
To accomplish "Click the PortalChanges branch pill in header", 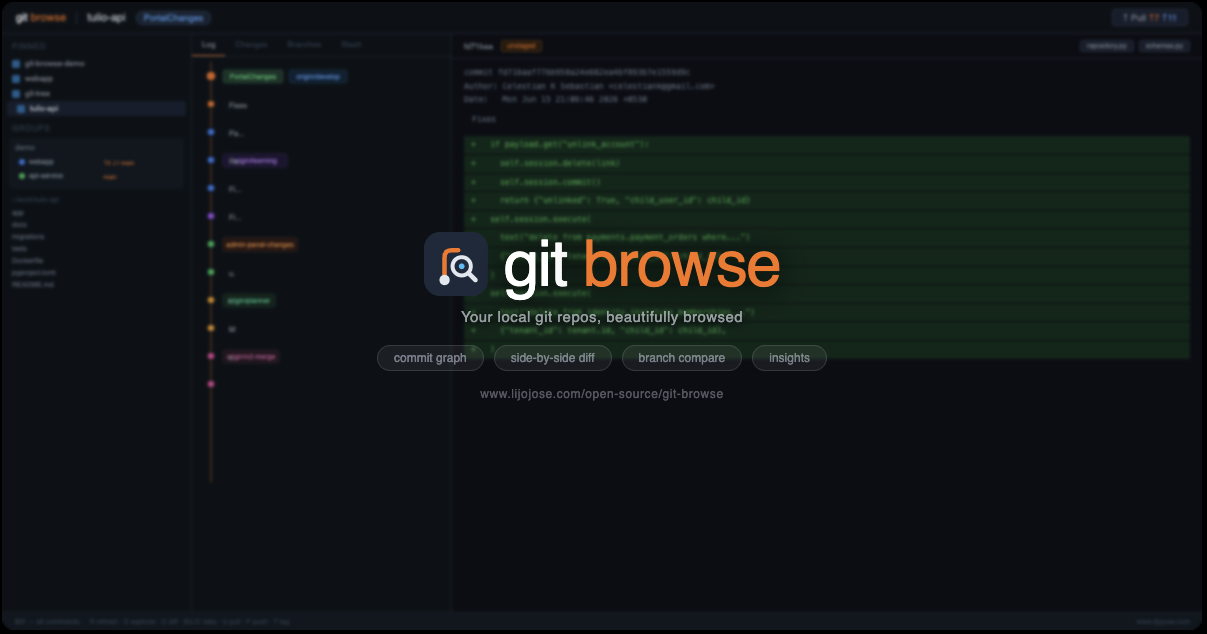I will (173, 18).
